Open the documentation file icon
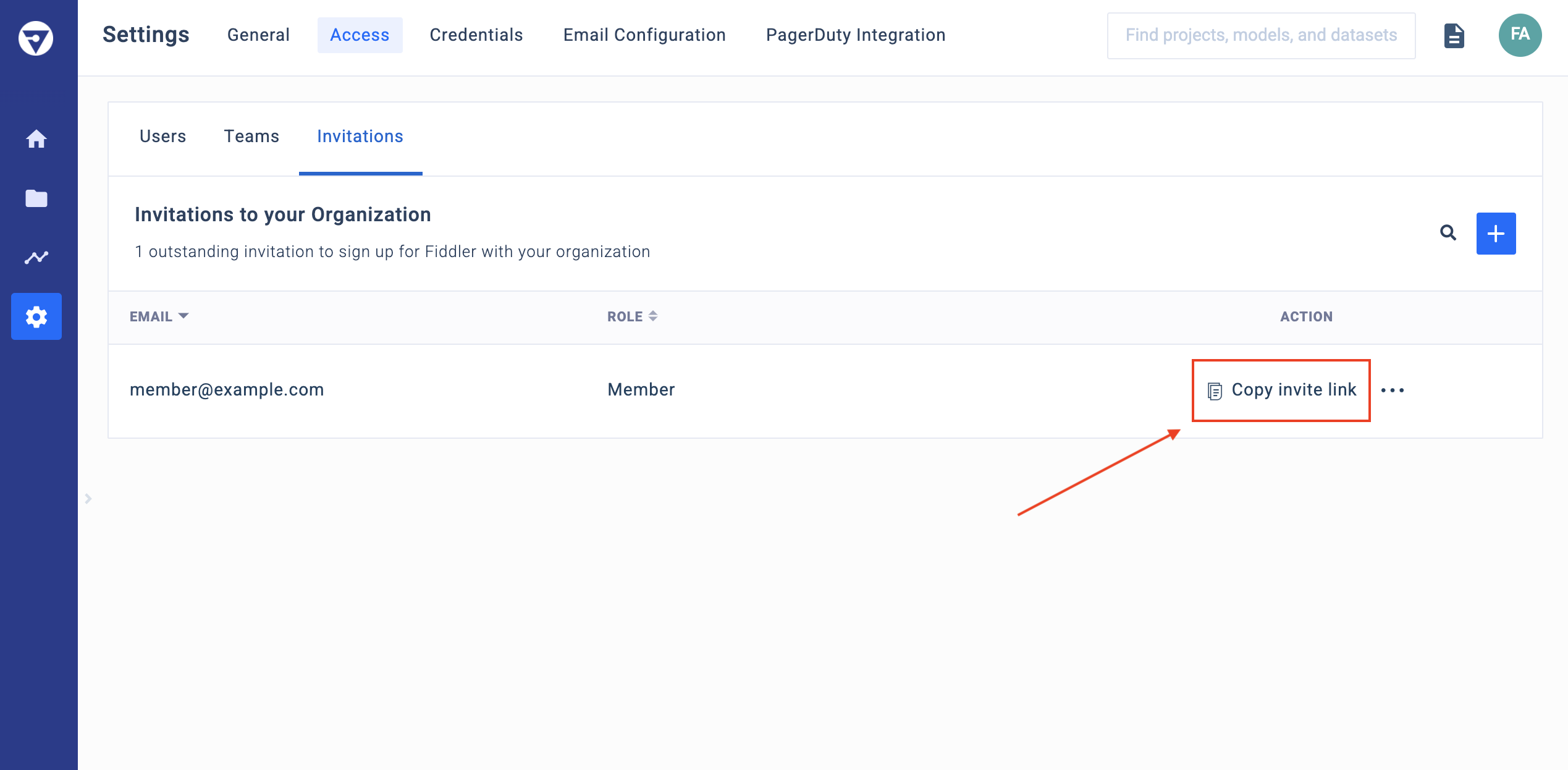This screenshot has height=770, width=1568. pos(1454,36)
